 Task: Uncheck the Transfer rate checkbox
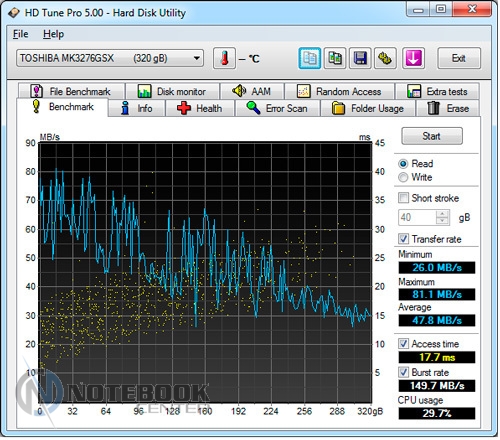point(403,239)
